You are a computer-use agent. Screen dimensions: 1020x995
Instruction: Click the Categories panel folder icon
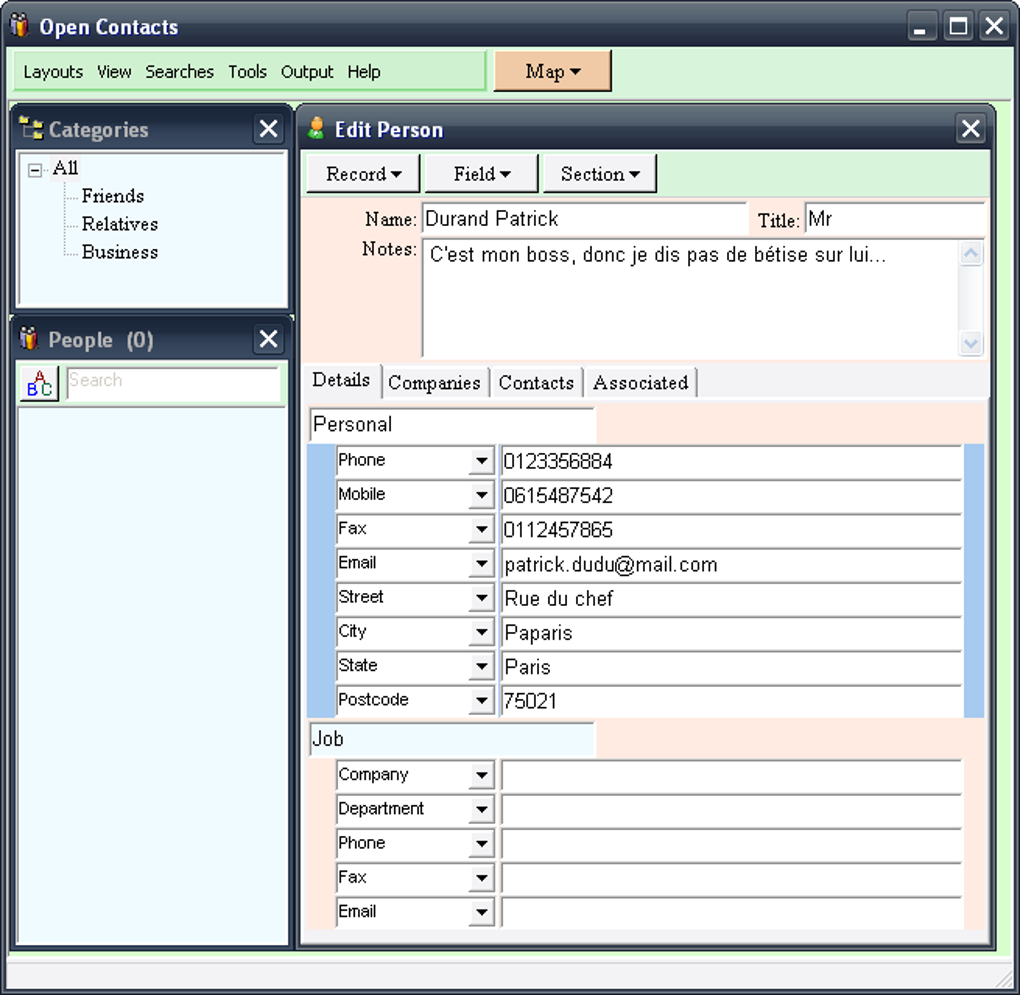click(31, 129)
